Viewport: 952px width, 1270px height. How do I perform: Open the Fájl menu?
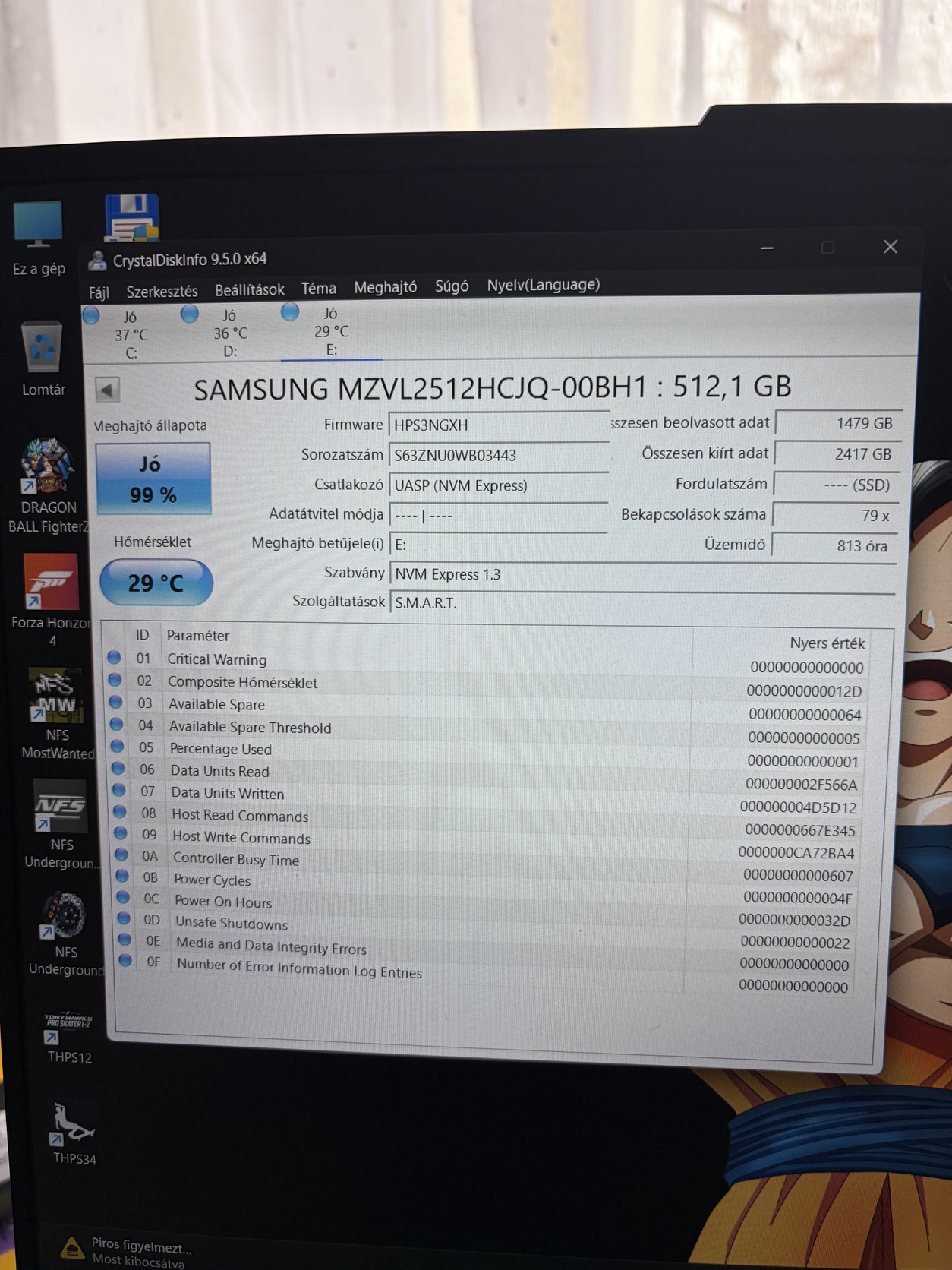coord(99,292)
